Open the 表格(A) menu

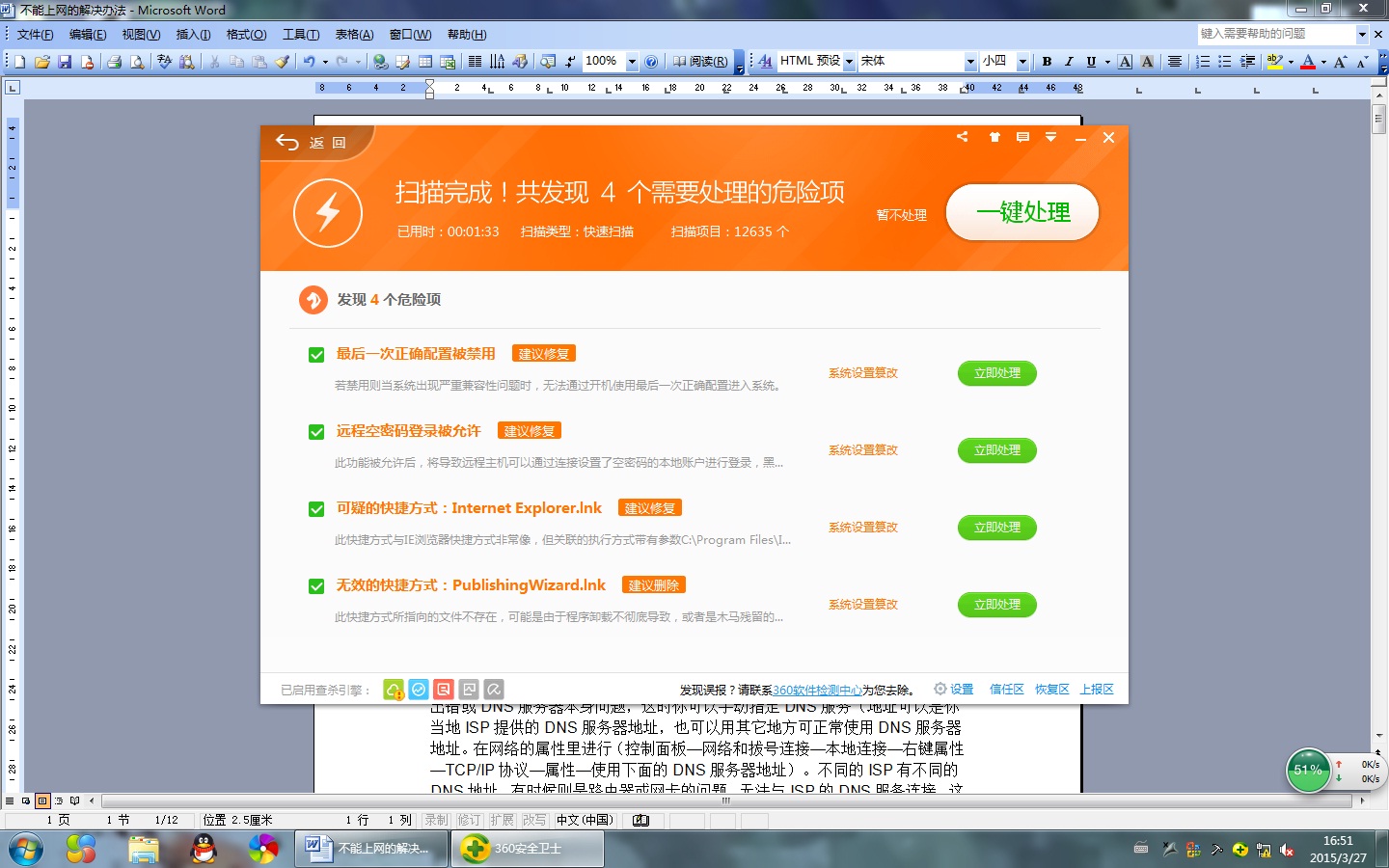tap(354, 35)
